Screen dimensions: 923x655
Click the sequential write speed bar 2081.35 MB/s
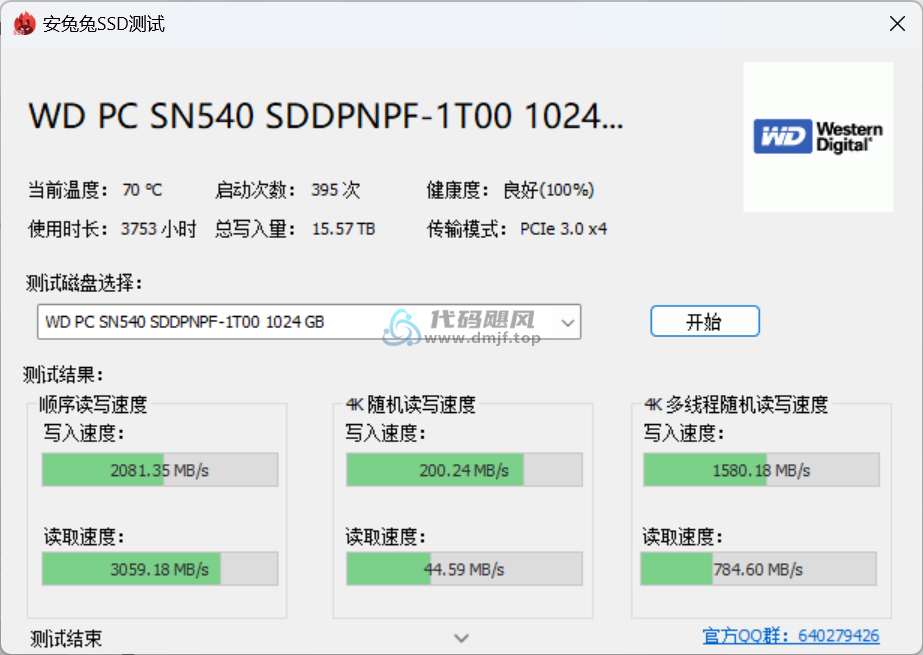[160, 470]
